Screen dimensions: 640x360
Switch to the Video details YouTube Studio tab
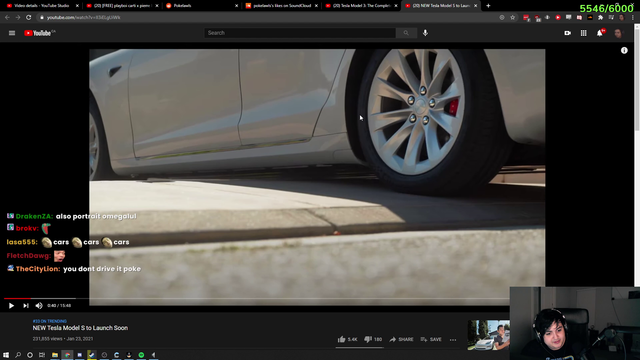pyautogui.click(x=42, y=6)
